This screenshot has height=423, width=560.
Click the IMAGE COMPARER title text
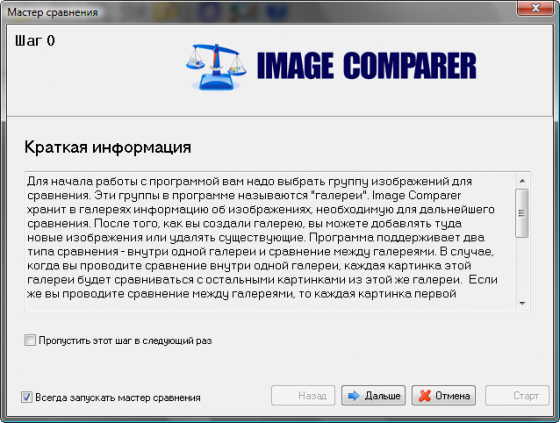point(367,66)
